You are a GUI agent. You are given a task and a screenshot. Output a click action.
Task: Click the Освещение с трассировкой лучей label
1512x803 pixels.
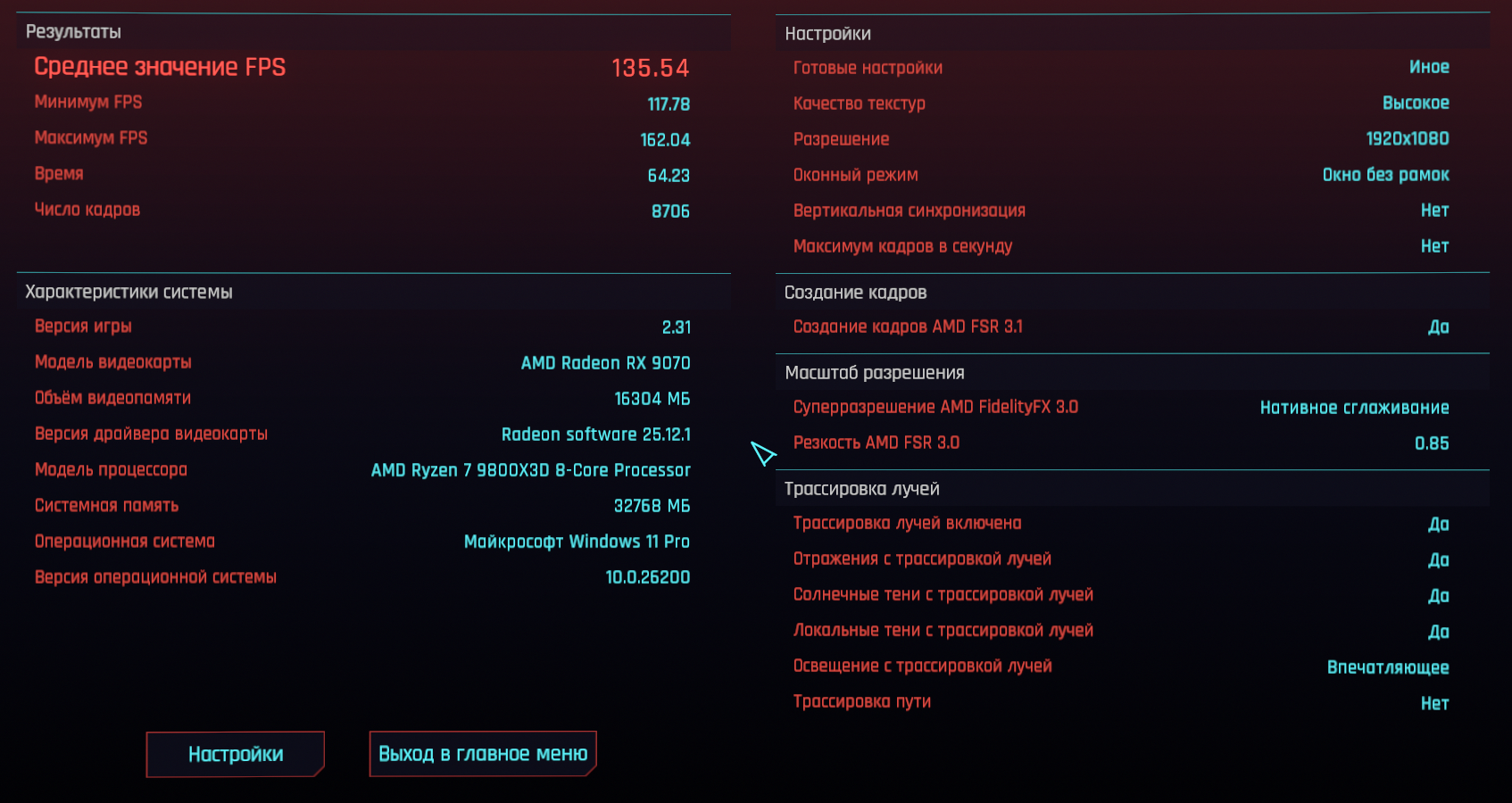[922, 666]
